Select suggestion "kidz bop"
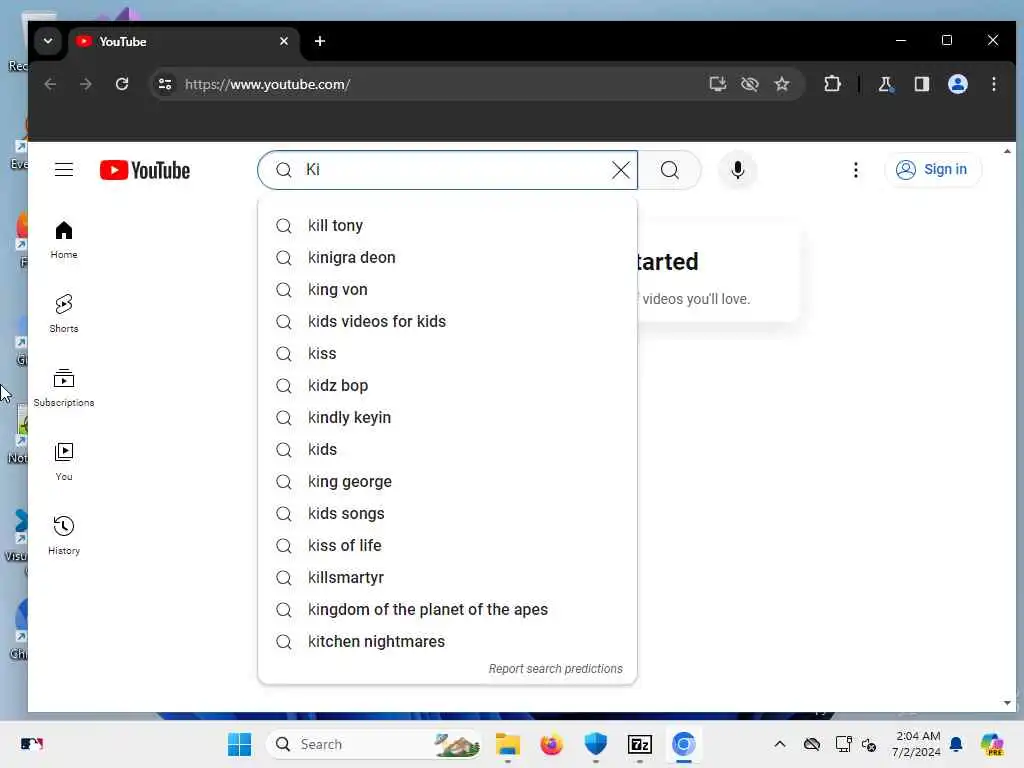The width and height of the screenshot is (1024, 768). [x=447, y=385]
